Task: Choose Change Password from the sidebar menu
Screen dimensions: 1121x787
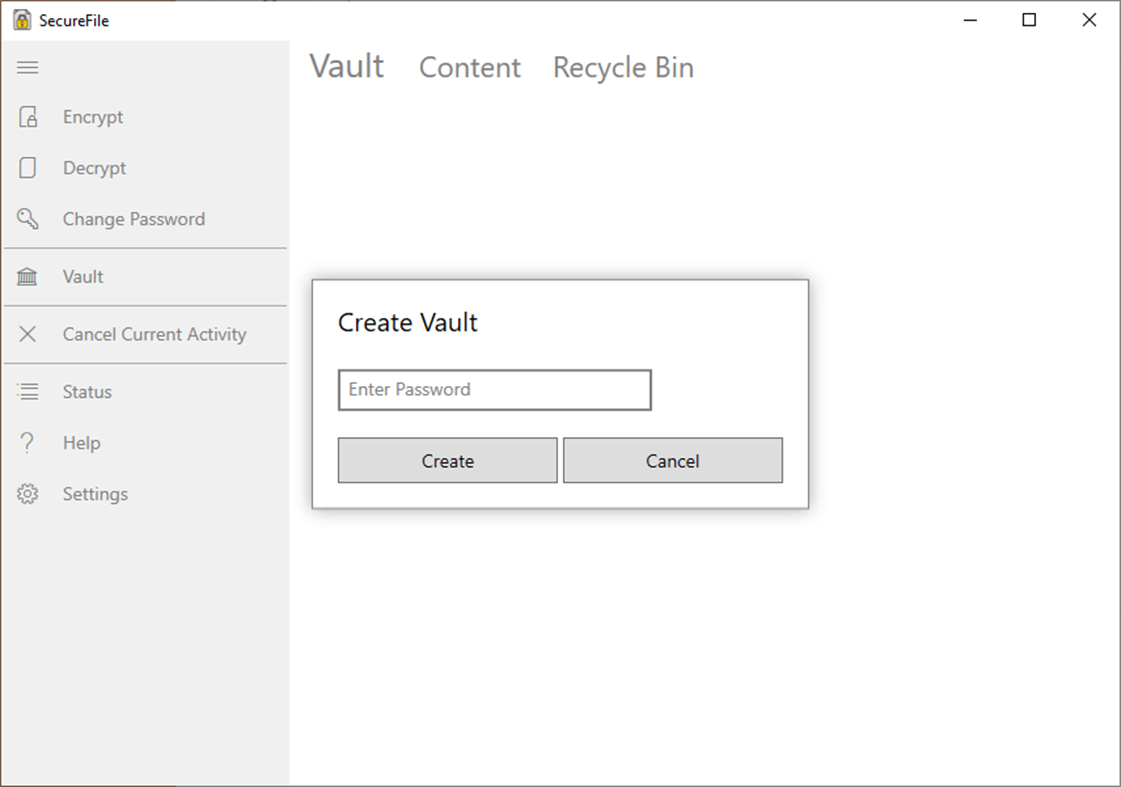Action: click(134, 218)
